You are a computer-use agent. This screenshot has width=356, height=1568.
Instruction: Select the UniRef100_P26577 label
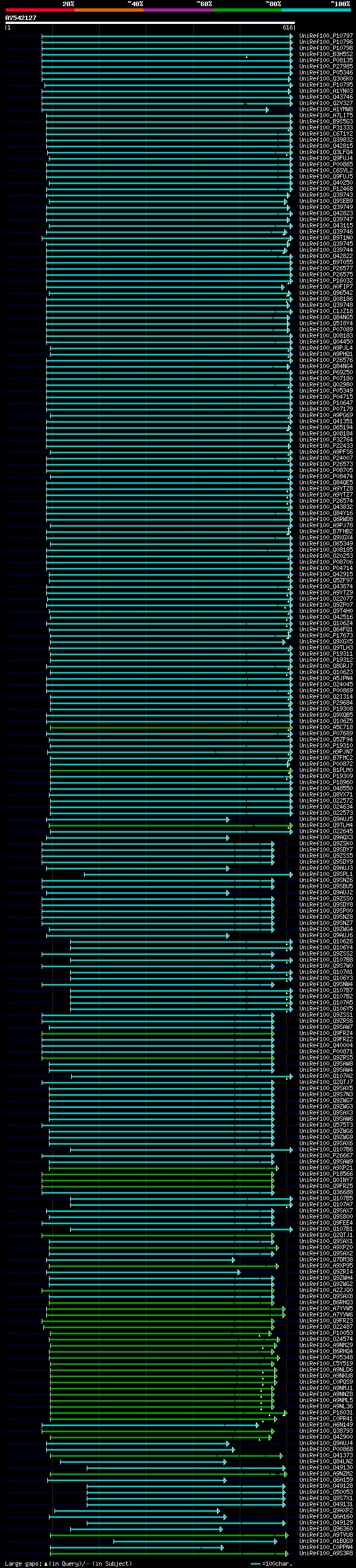(x=326, y=269)
